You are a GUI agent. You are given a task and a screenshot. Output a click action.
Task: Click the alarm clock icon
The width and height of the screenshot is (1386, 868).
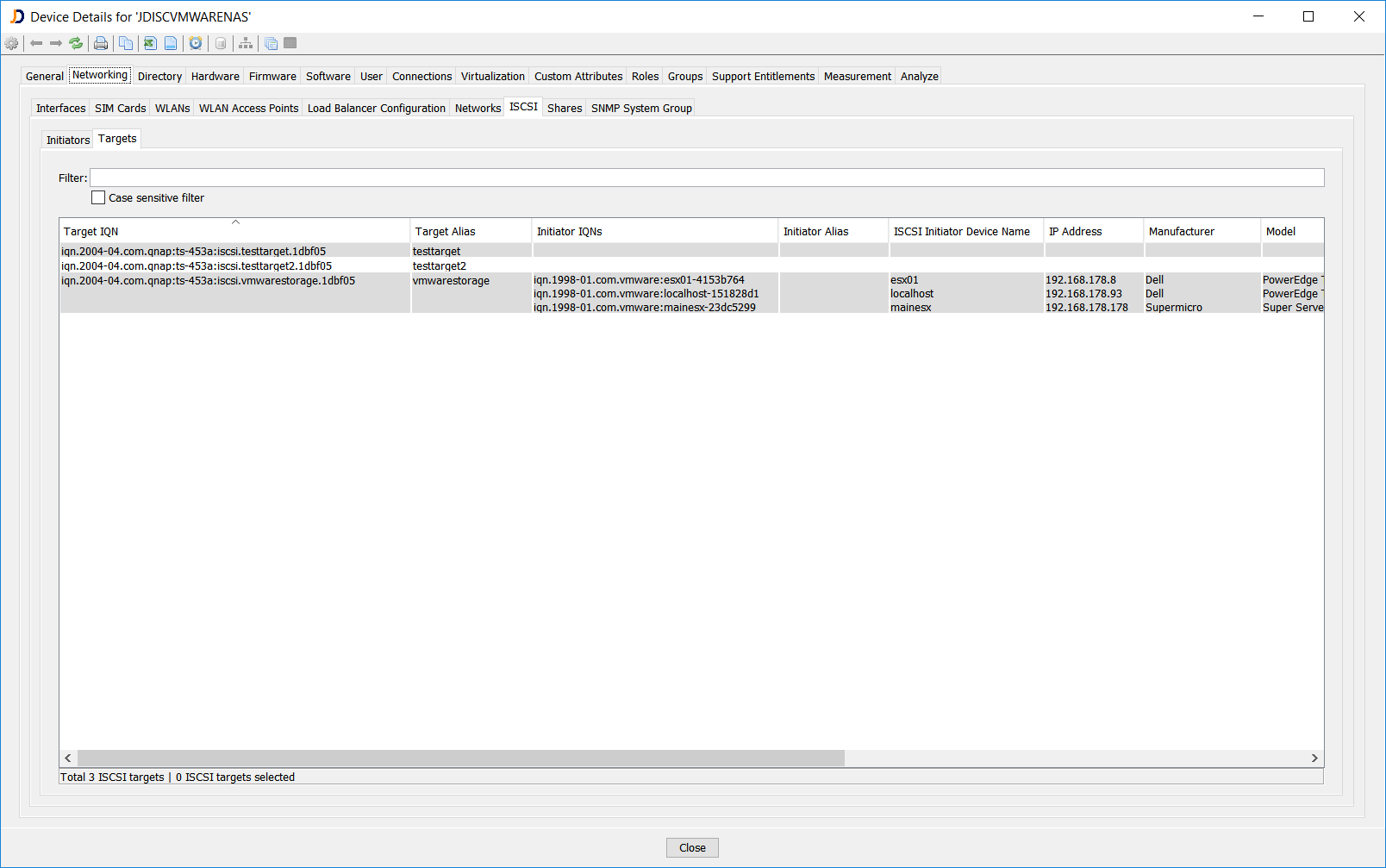click(196, 43)
